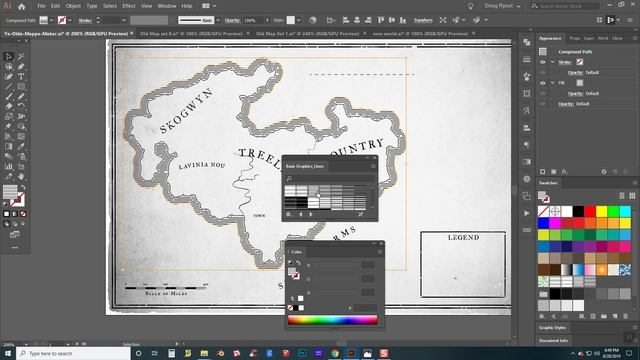The image size is (640, 360).
Task: Open Chrome from the taskbar
Action: [x=335, y=353]
